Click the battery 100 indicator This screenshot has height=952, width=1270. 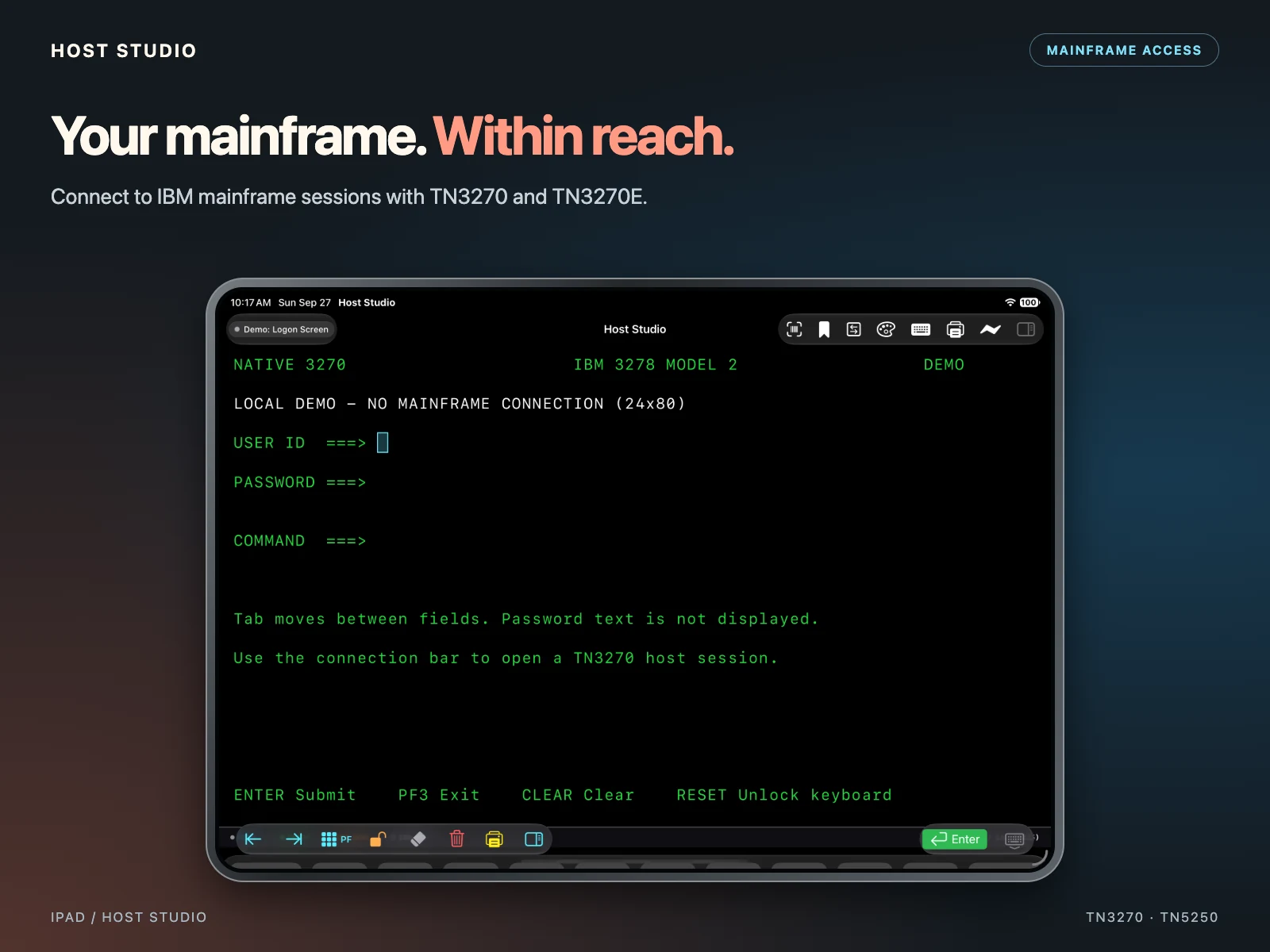coord(1029,302)
